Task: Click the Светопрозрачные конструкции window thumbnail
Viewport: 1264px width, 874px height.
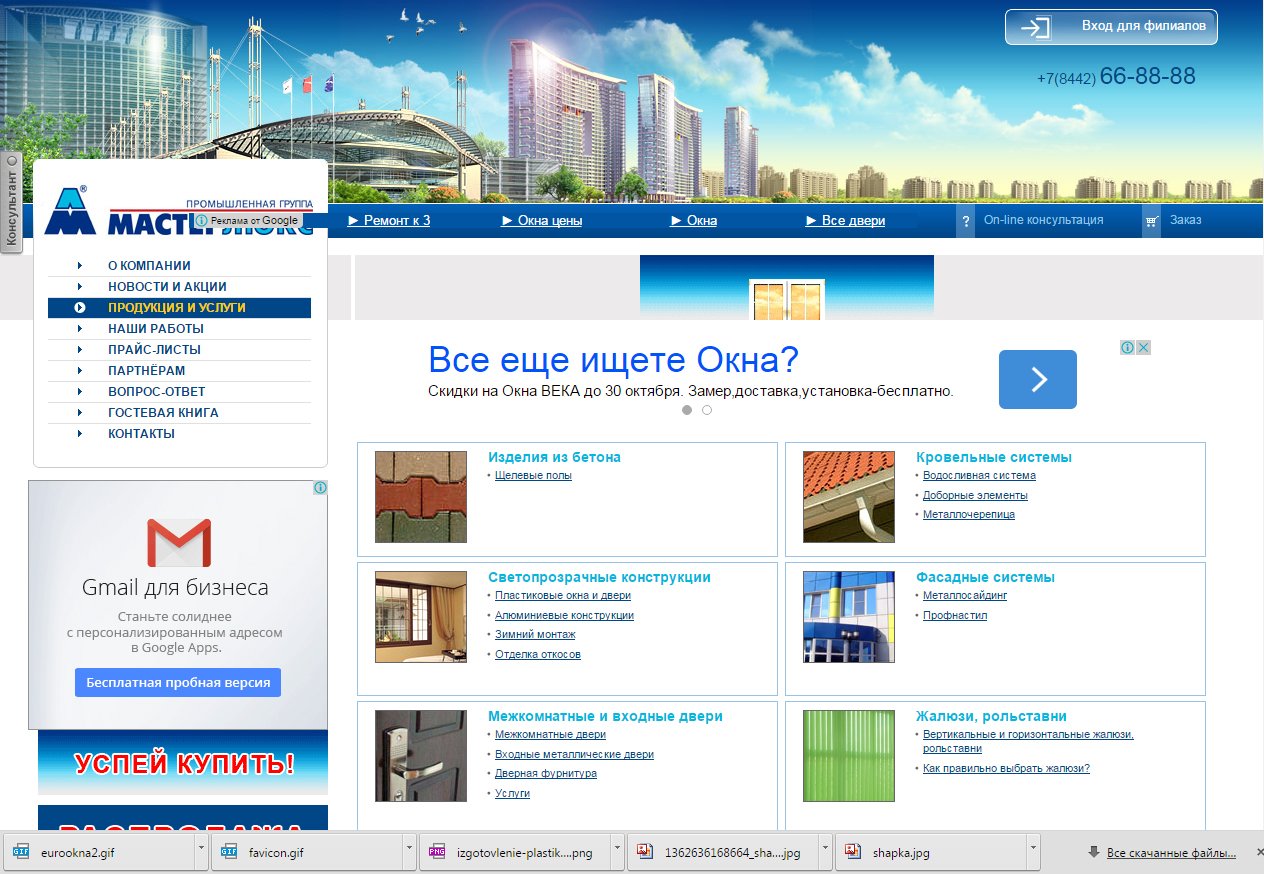Action: [x=421, y=617]
